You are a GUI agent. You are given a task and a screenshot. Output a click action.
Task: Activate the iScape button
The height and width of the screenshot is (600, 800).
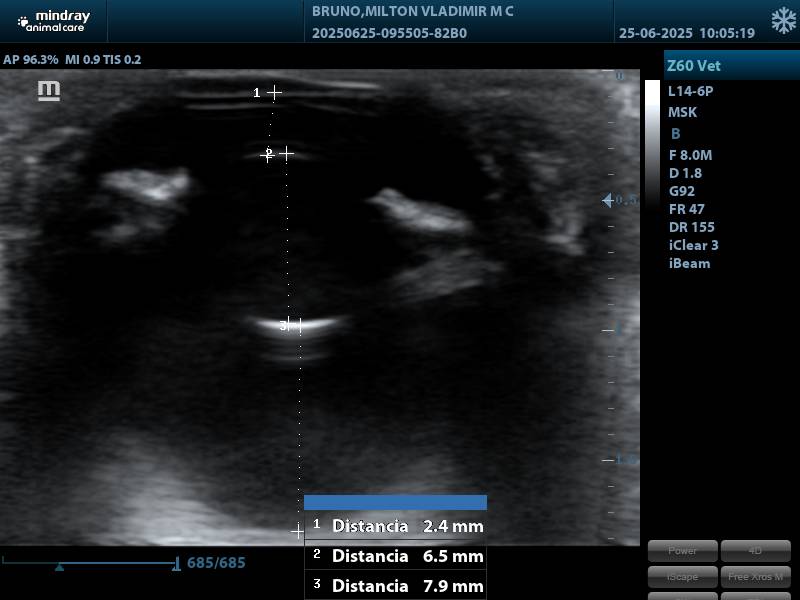[x=682, y=577]
